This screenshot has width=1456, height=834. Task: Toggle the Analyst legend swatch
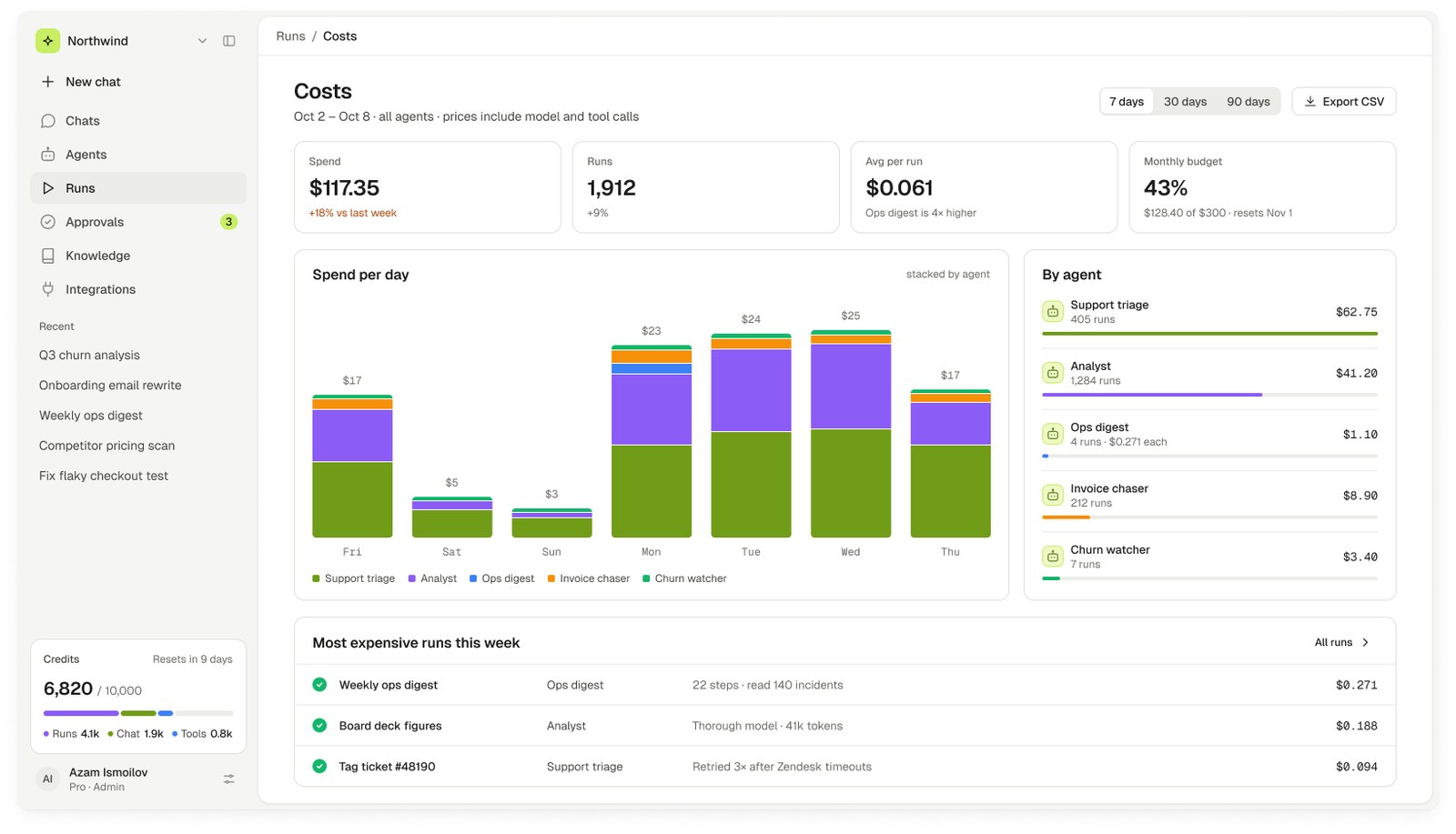(412, 578)
